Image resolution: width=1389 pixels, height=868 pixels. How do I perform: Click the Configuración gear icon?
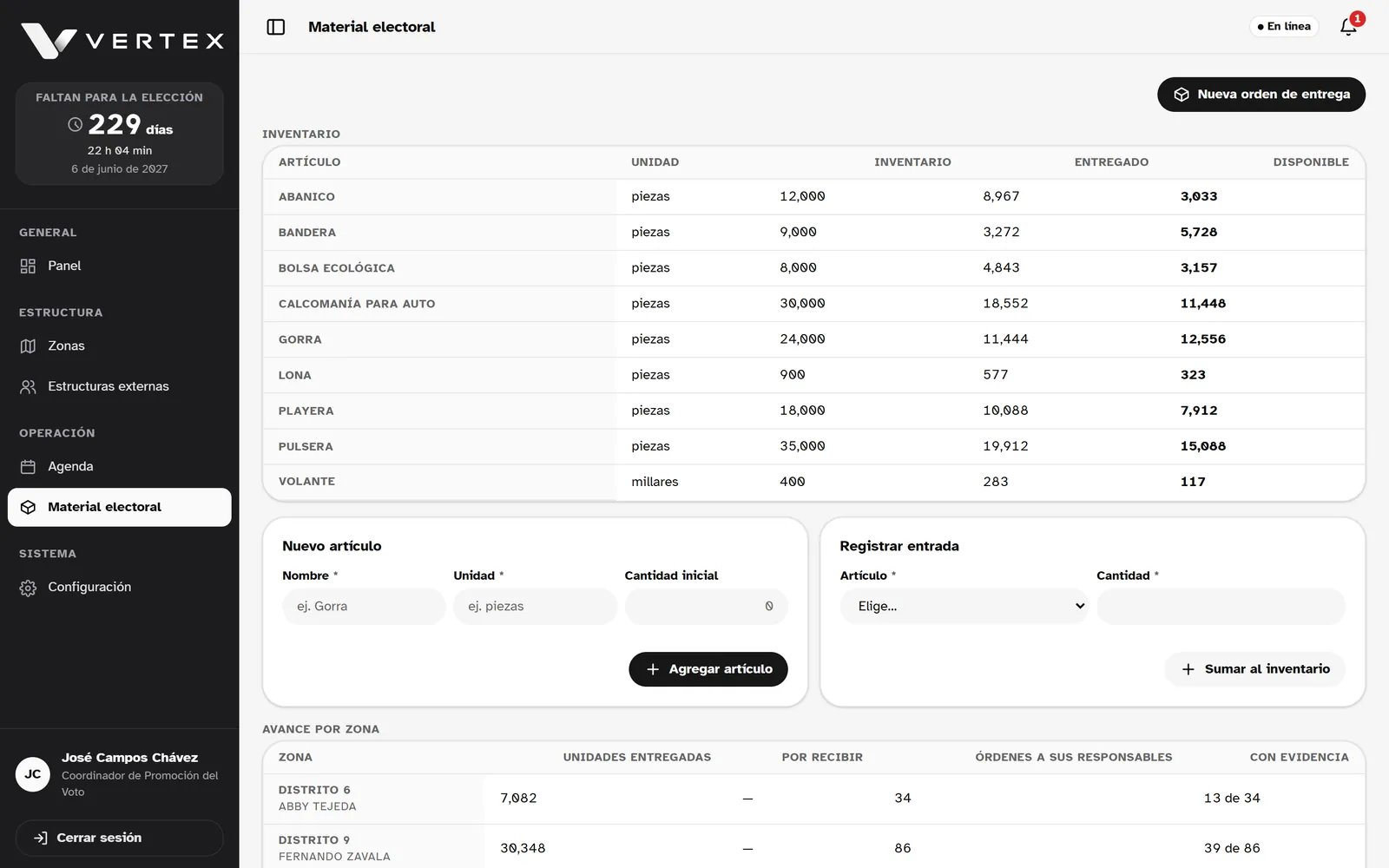coord(28,588)
